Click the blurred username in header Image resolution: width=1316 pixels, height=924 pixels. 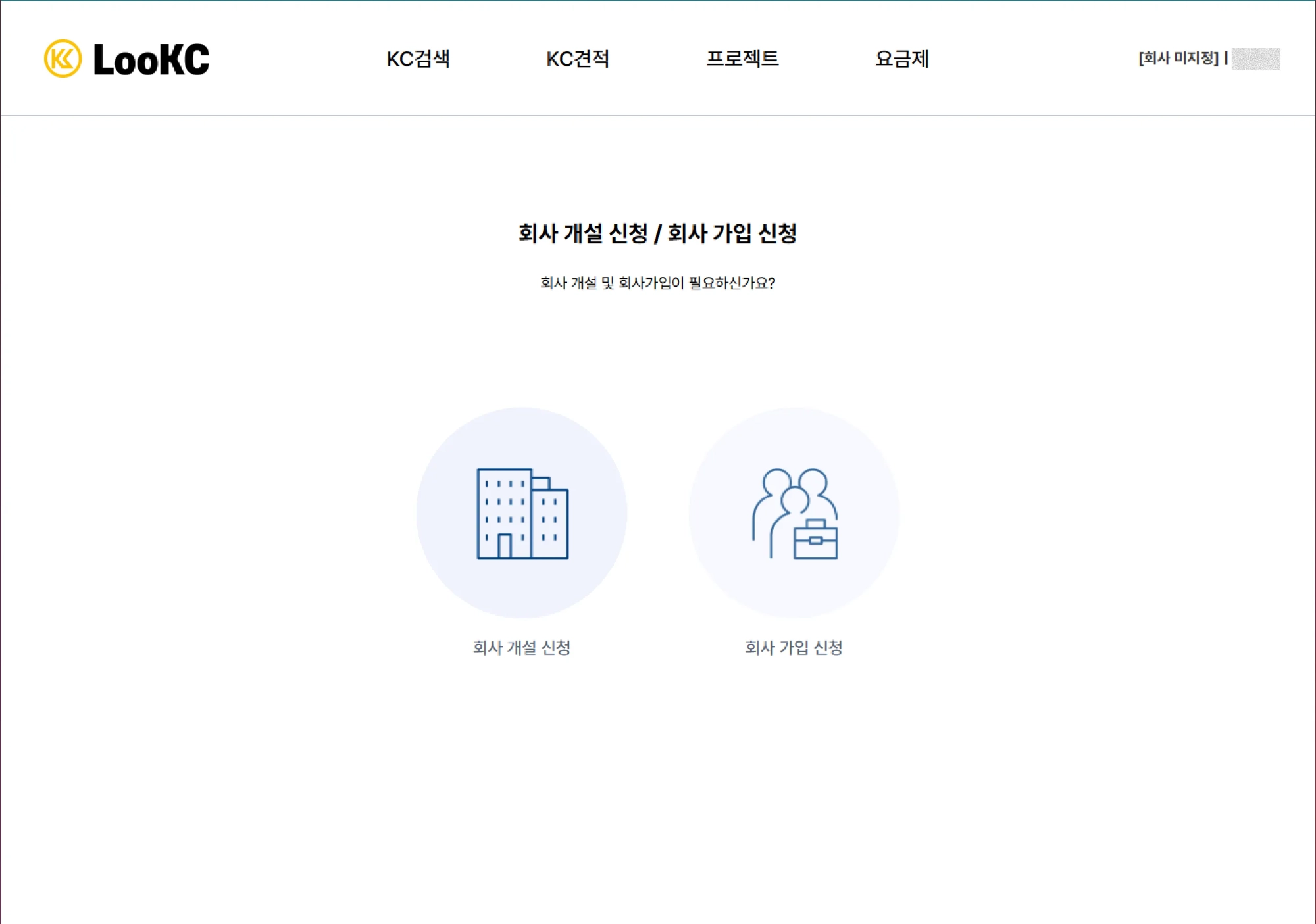(x=1255, y=59)
